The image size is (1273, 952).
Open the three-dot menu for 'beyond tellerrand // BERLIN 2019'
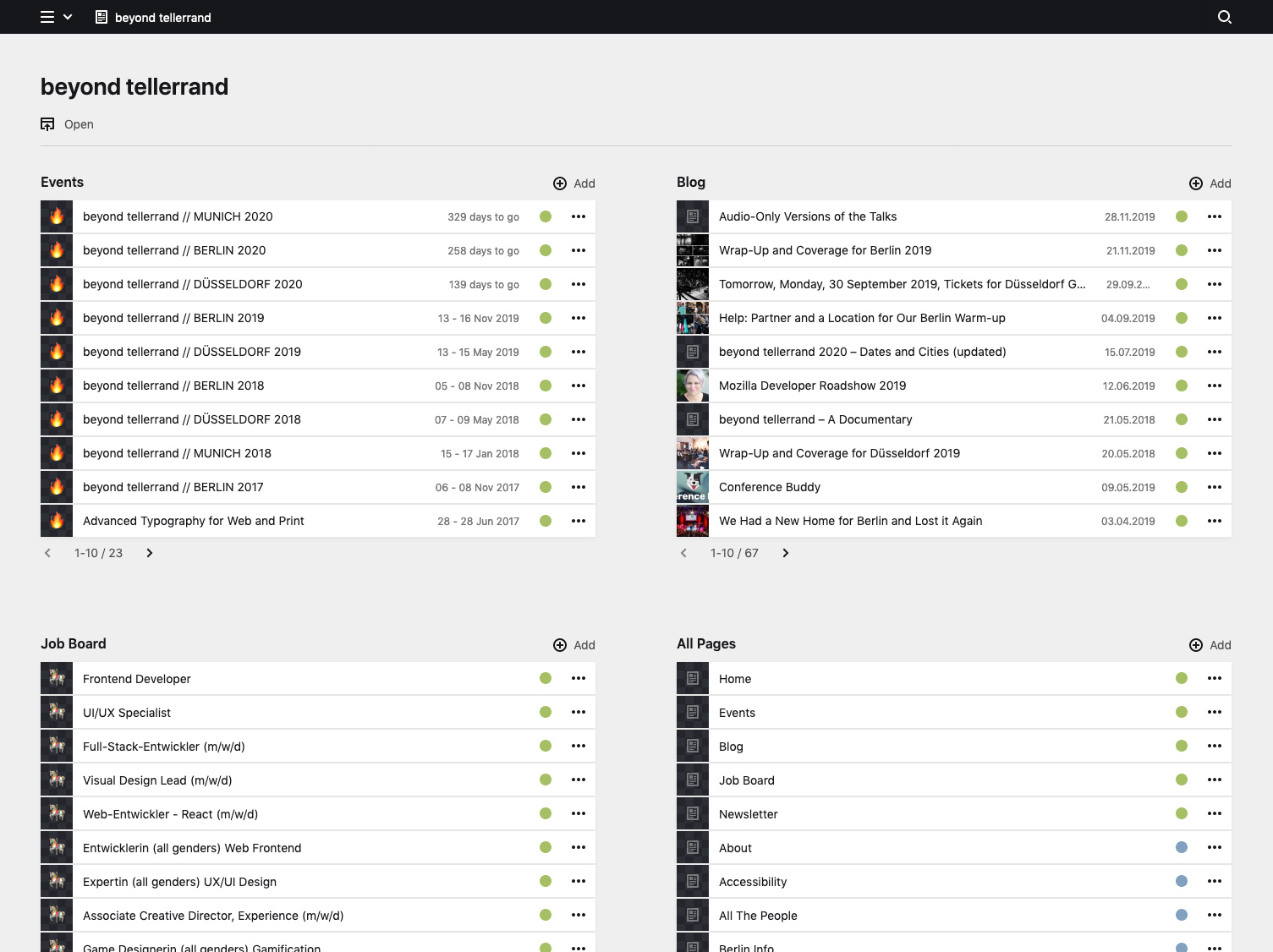coord(579,318)
